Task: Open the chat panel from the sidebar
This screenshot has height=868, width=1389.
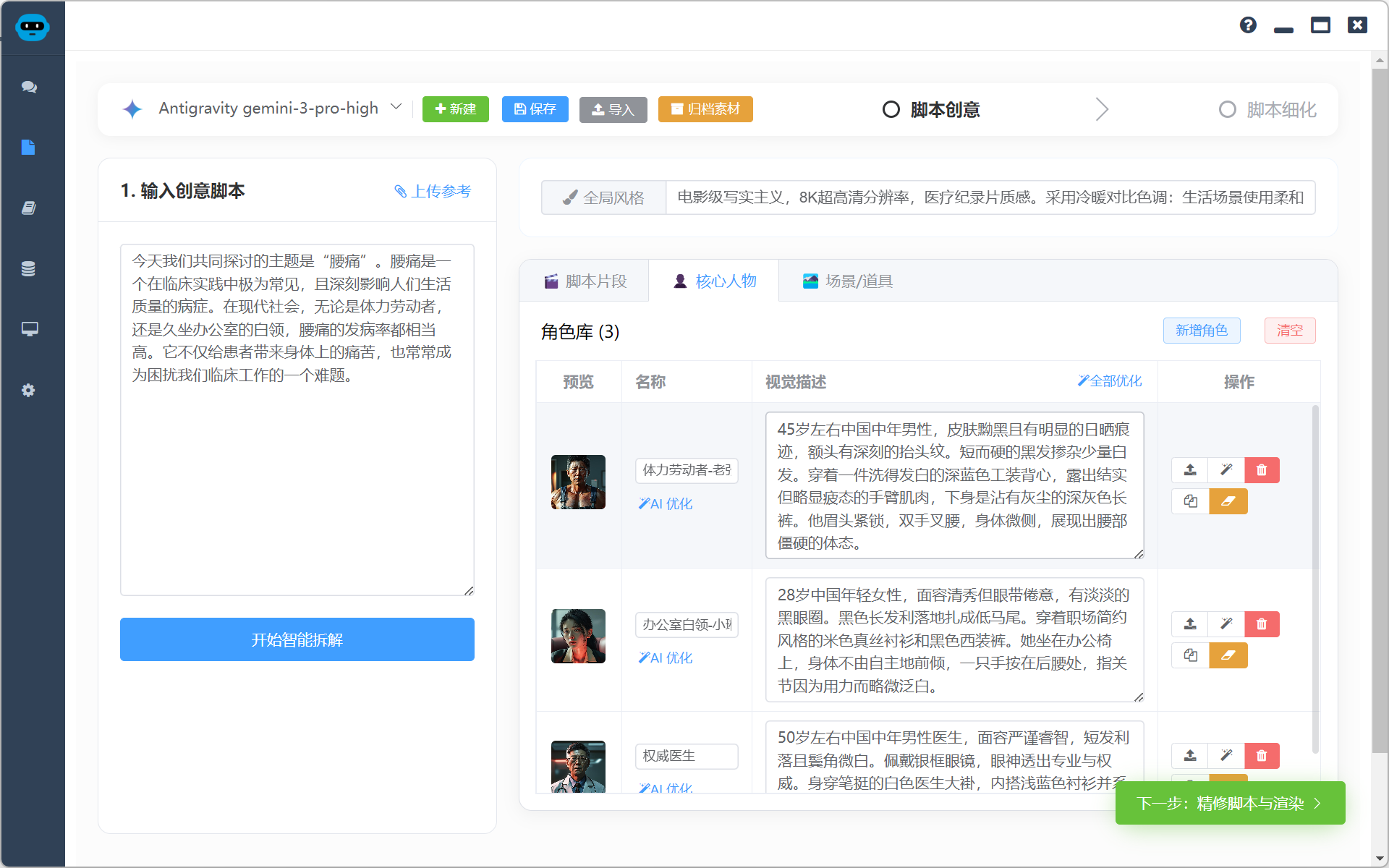Action: tap(29, 87)
